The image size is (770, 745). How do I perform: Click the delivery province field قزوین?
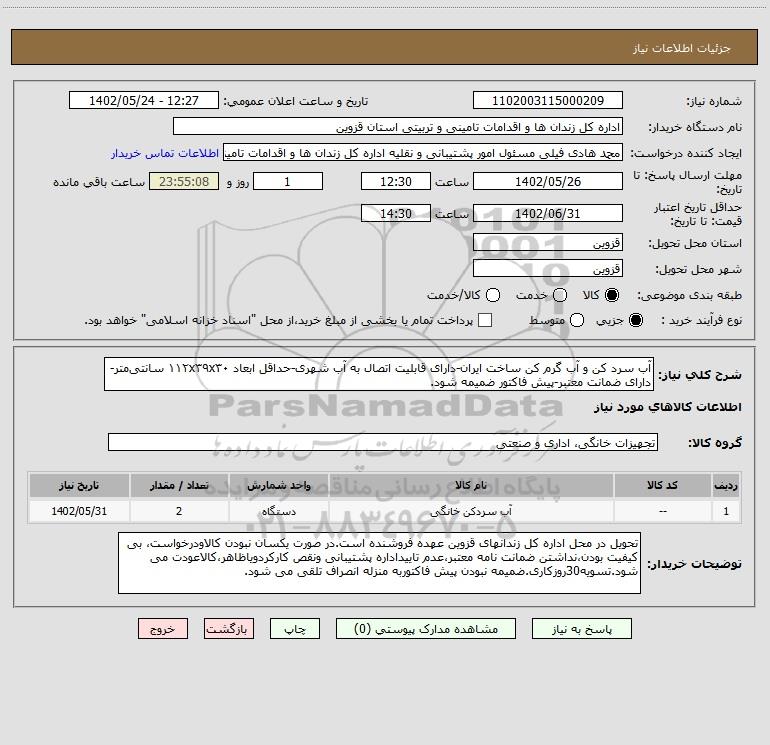click(548, 242)
